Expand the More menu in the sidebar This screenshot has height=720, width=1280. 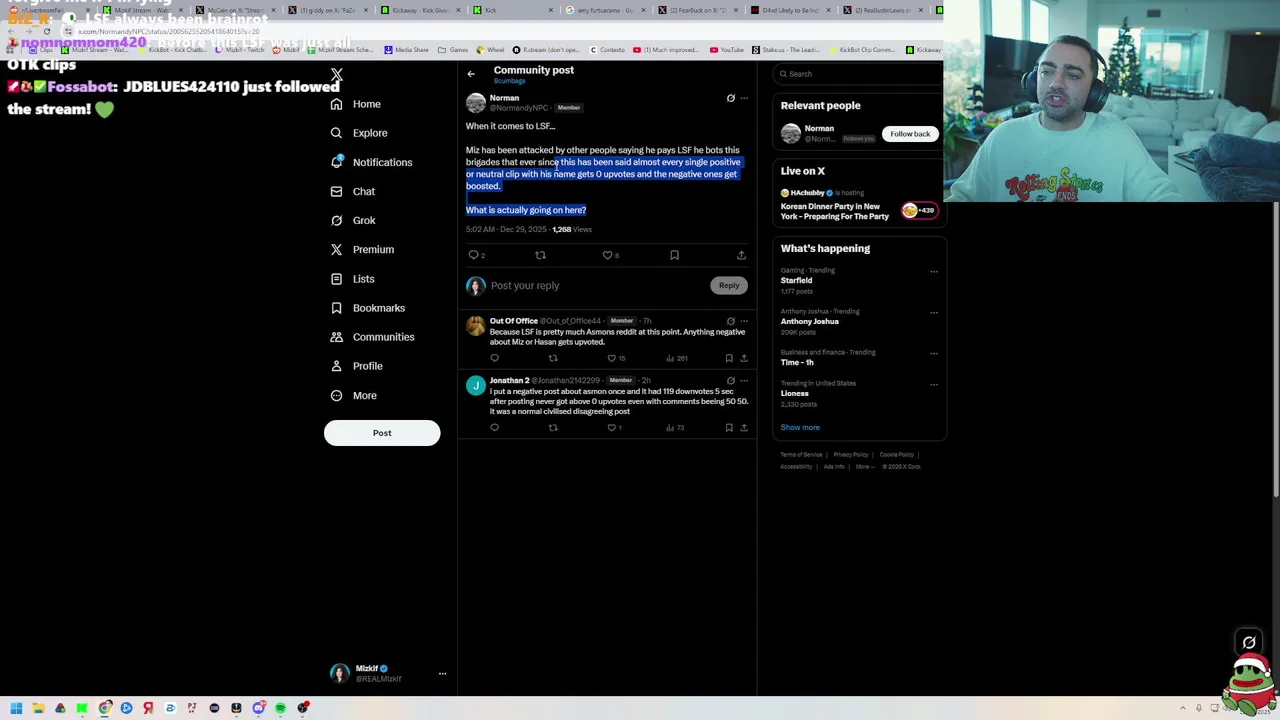point(353,395)
